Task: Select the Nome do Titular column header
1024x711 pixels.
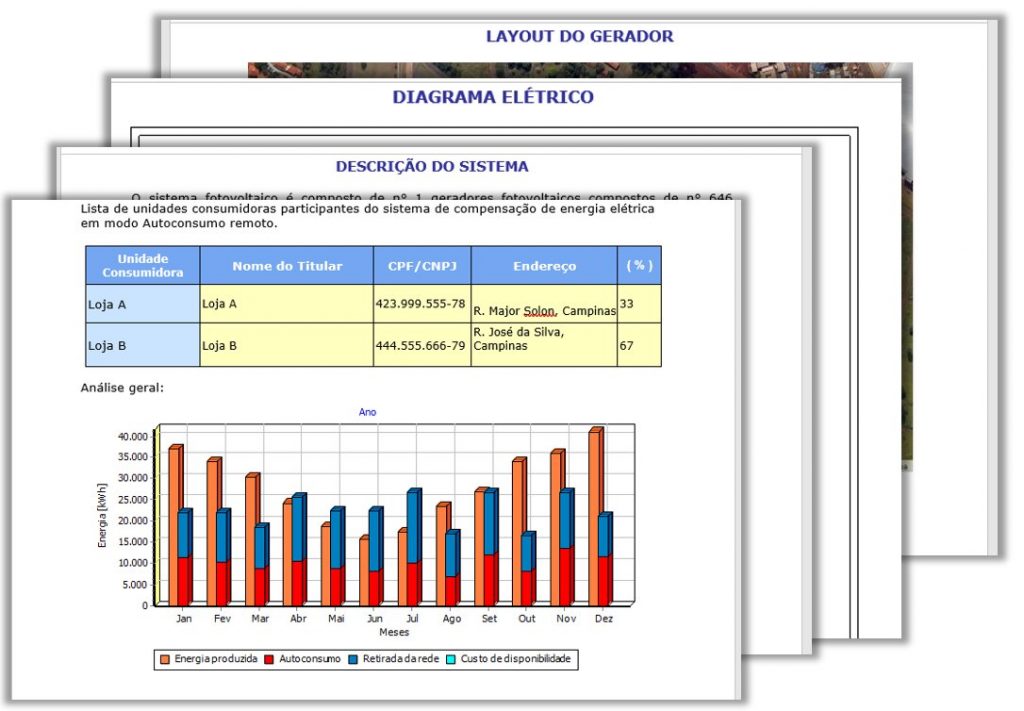Action: click(287, 266)
